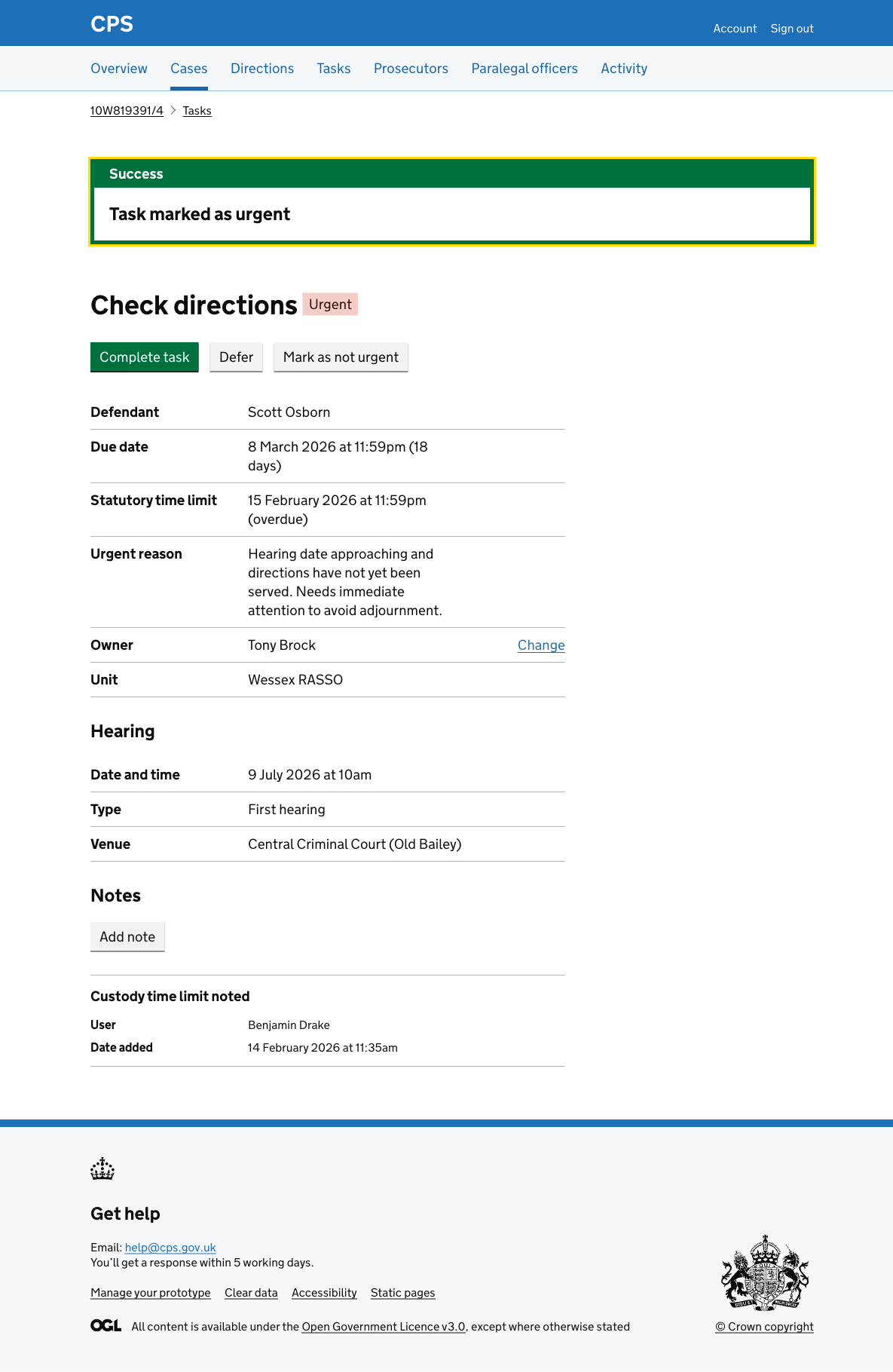Screen dimensions: 893x1372
Task: Open the Account link
Action: pyautogui.click(x=735, y=29)
